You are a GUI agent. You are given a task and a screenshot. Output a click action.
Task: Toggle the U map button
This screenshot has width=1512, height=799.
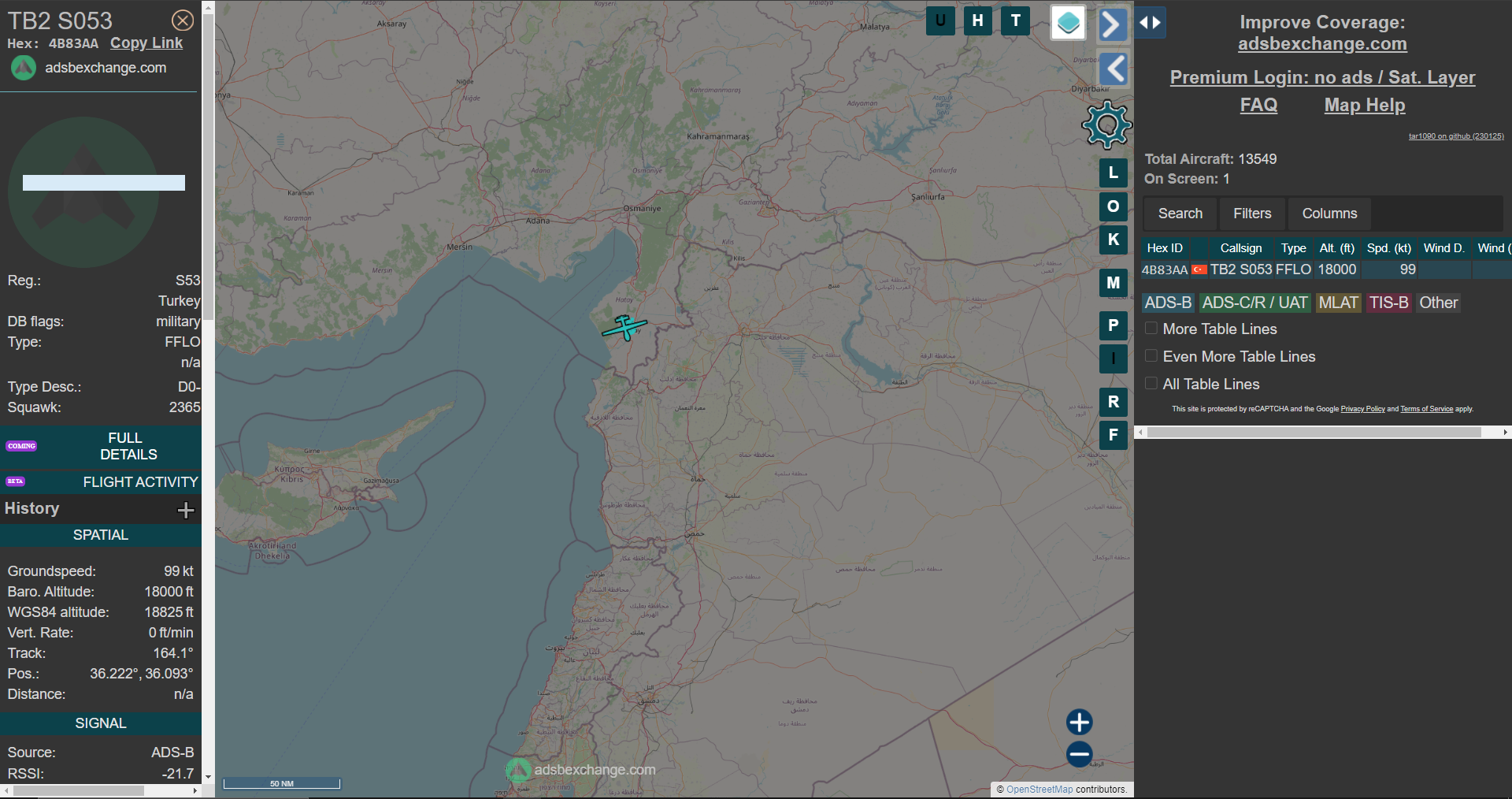tap(940, 20)
